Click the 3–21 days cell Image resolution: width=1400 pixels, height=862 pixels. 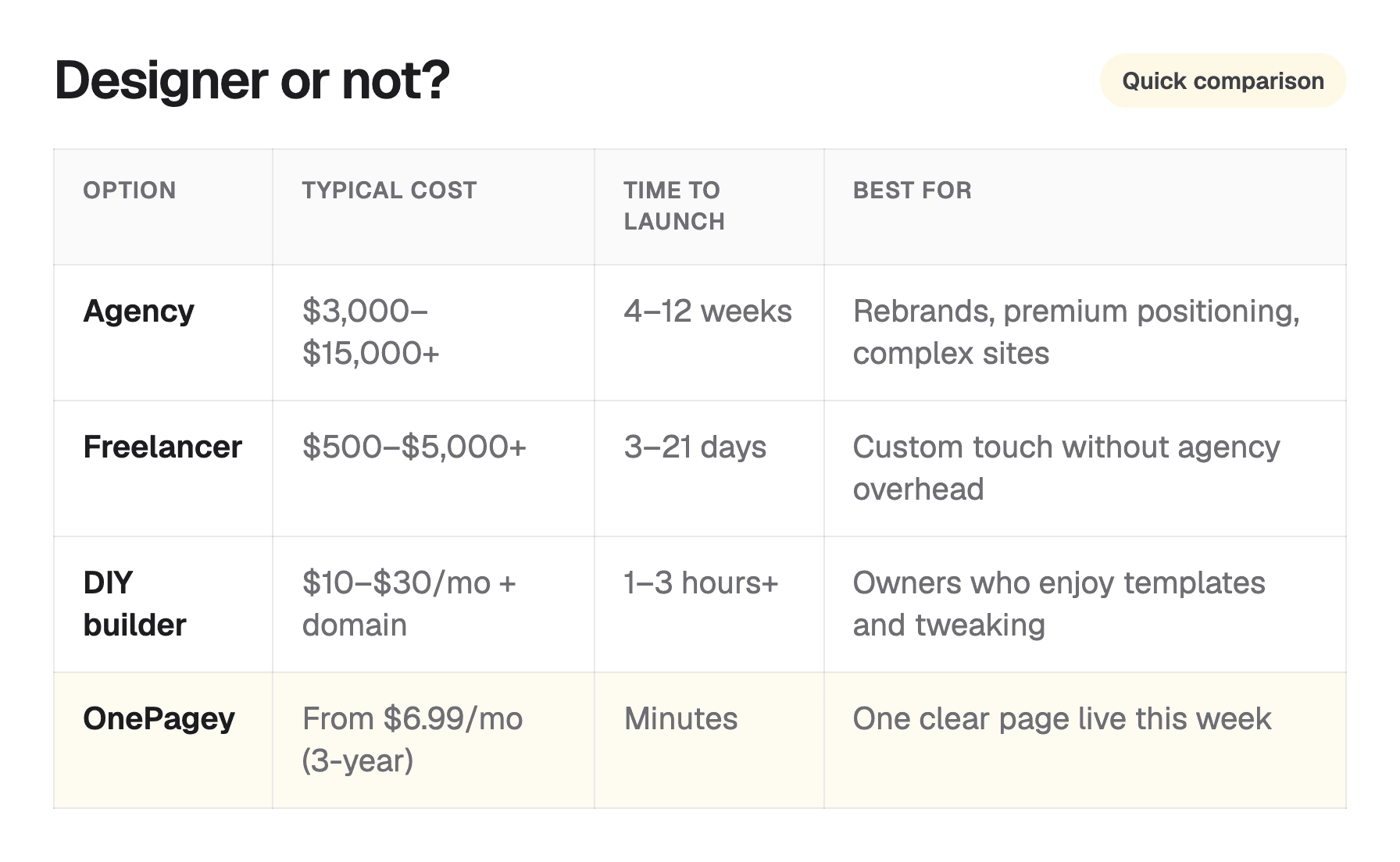pos(709,468)
